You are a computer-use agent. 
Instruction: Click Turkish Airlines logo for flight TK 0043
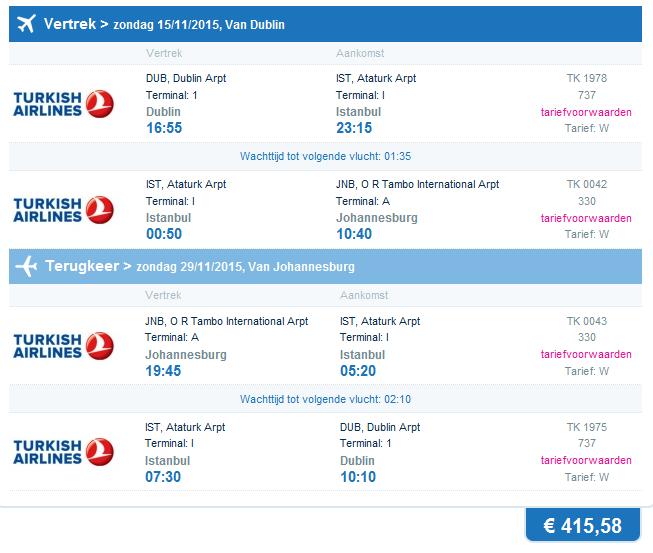pyautogui.click(x=63, y=346)
